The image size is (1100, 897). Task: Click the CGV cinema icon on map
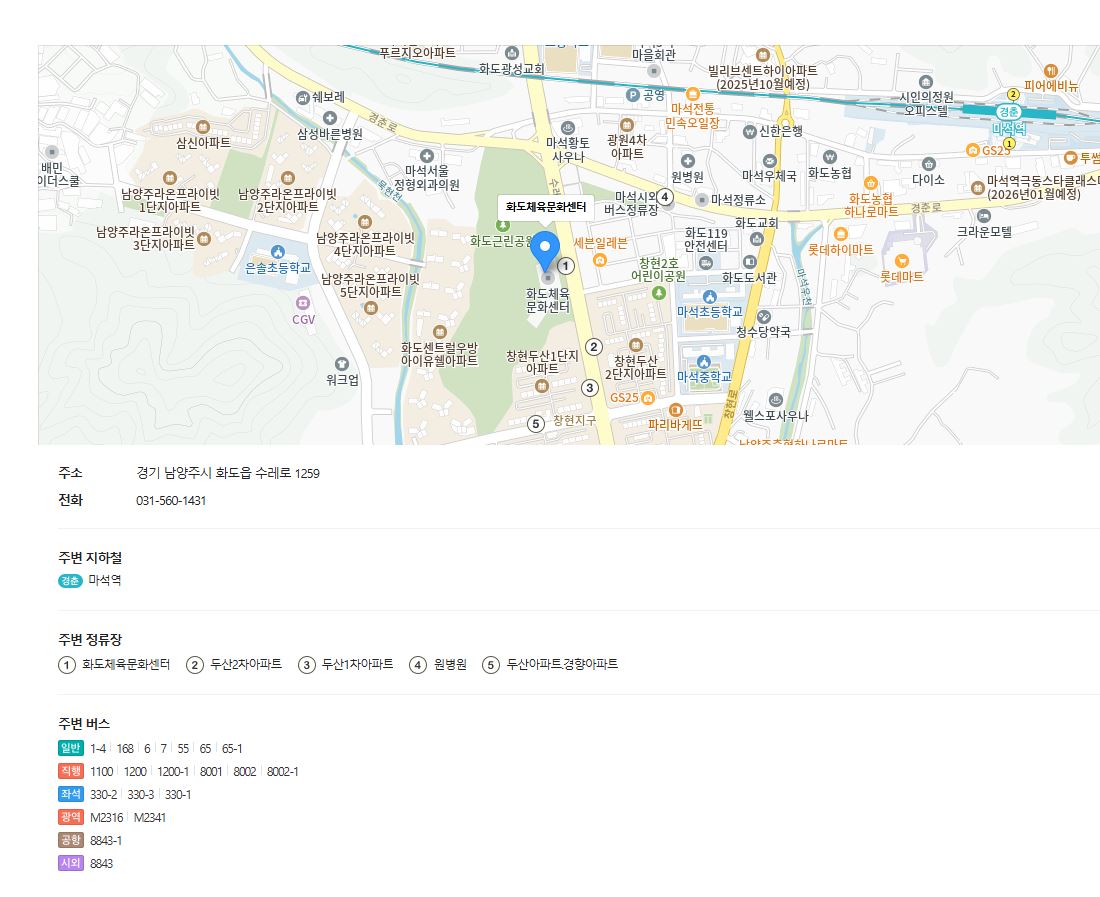coord(303,303)
